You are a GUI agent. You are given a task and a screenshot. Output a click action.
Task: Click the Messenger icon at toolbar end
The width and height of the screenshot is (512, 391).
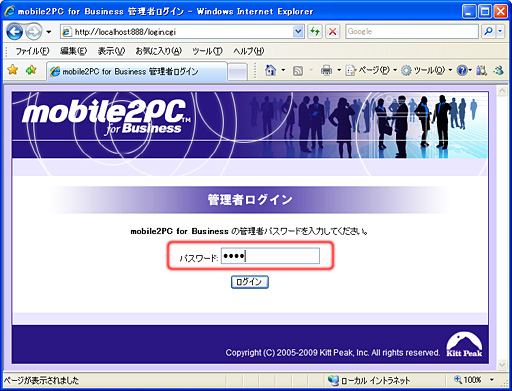point(498,70)
